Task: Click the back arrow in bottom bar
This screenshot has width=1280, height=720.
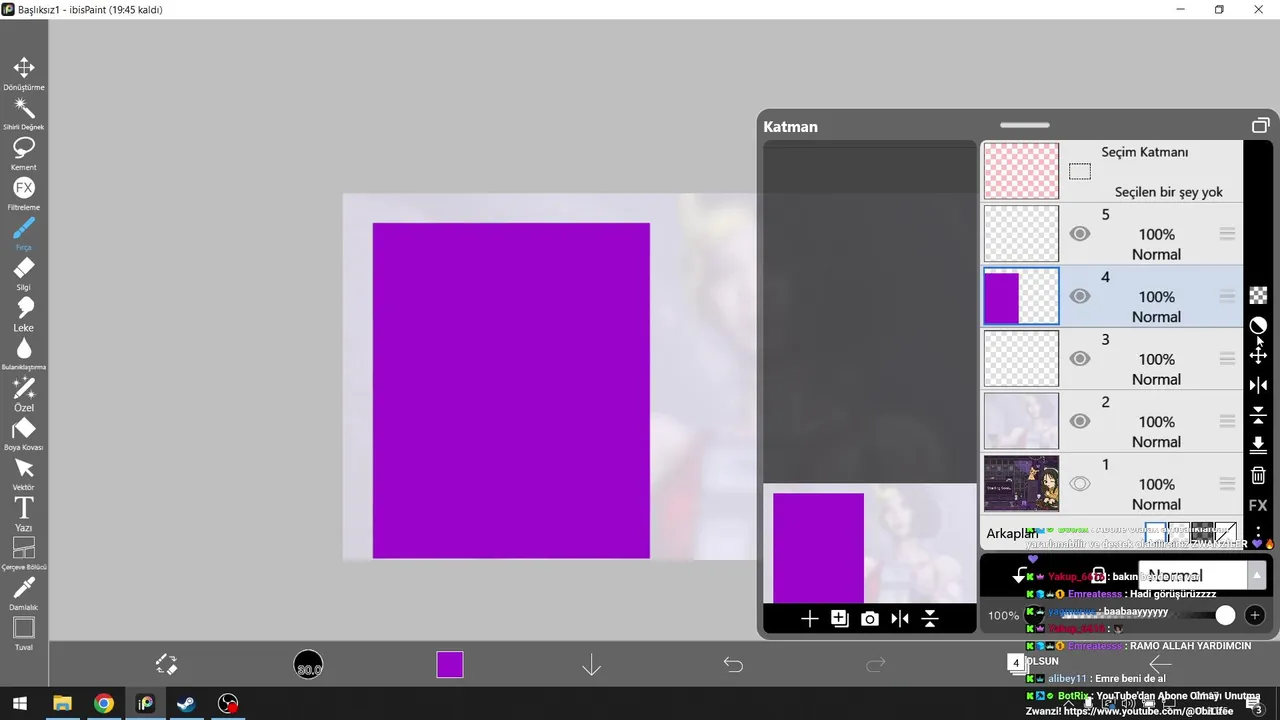Action: pyautogui.click(x=1160, y=664)
